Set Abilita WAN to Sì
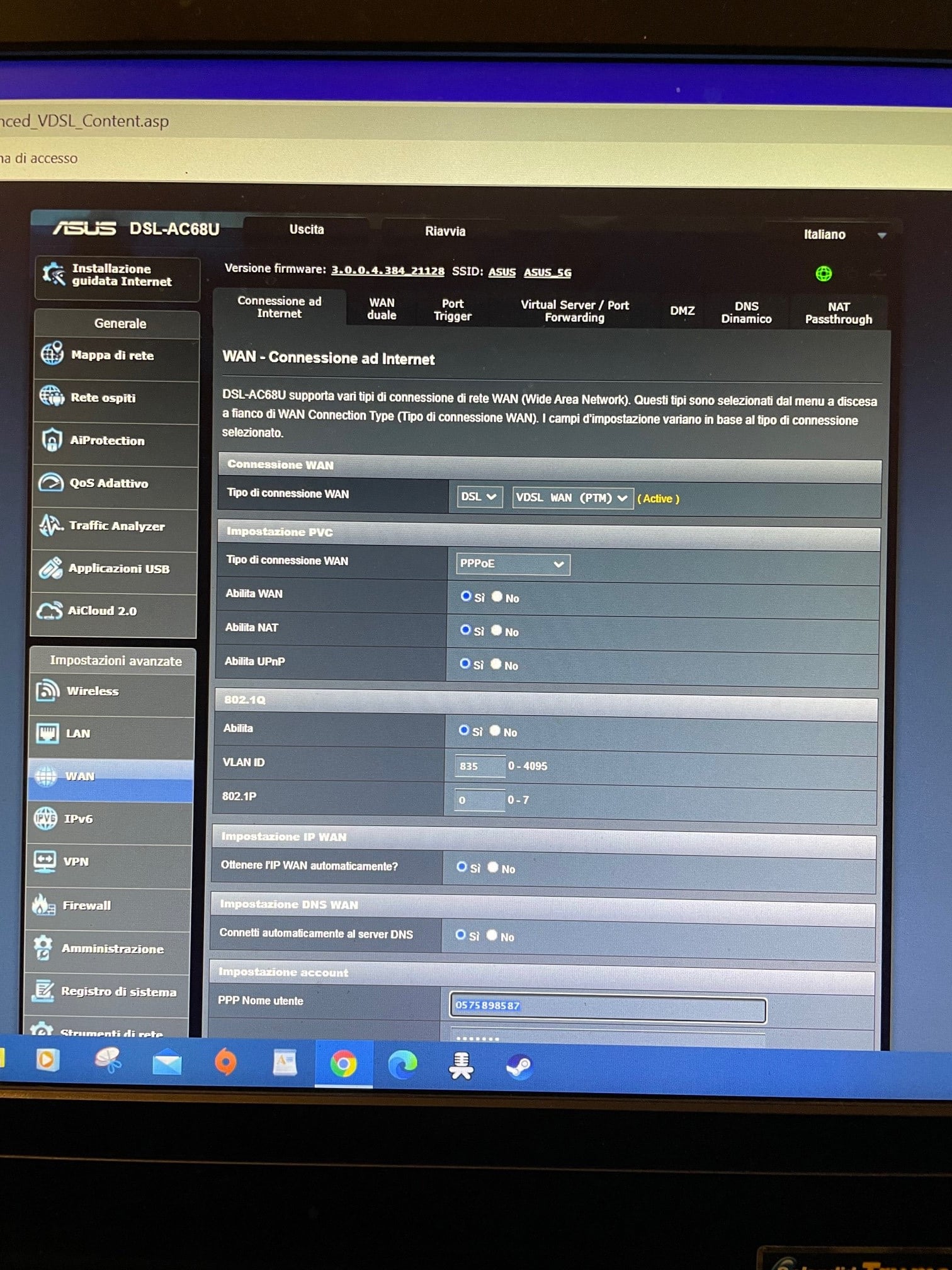The width and height of the screenshot is (952, 1270). point(466,596)
